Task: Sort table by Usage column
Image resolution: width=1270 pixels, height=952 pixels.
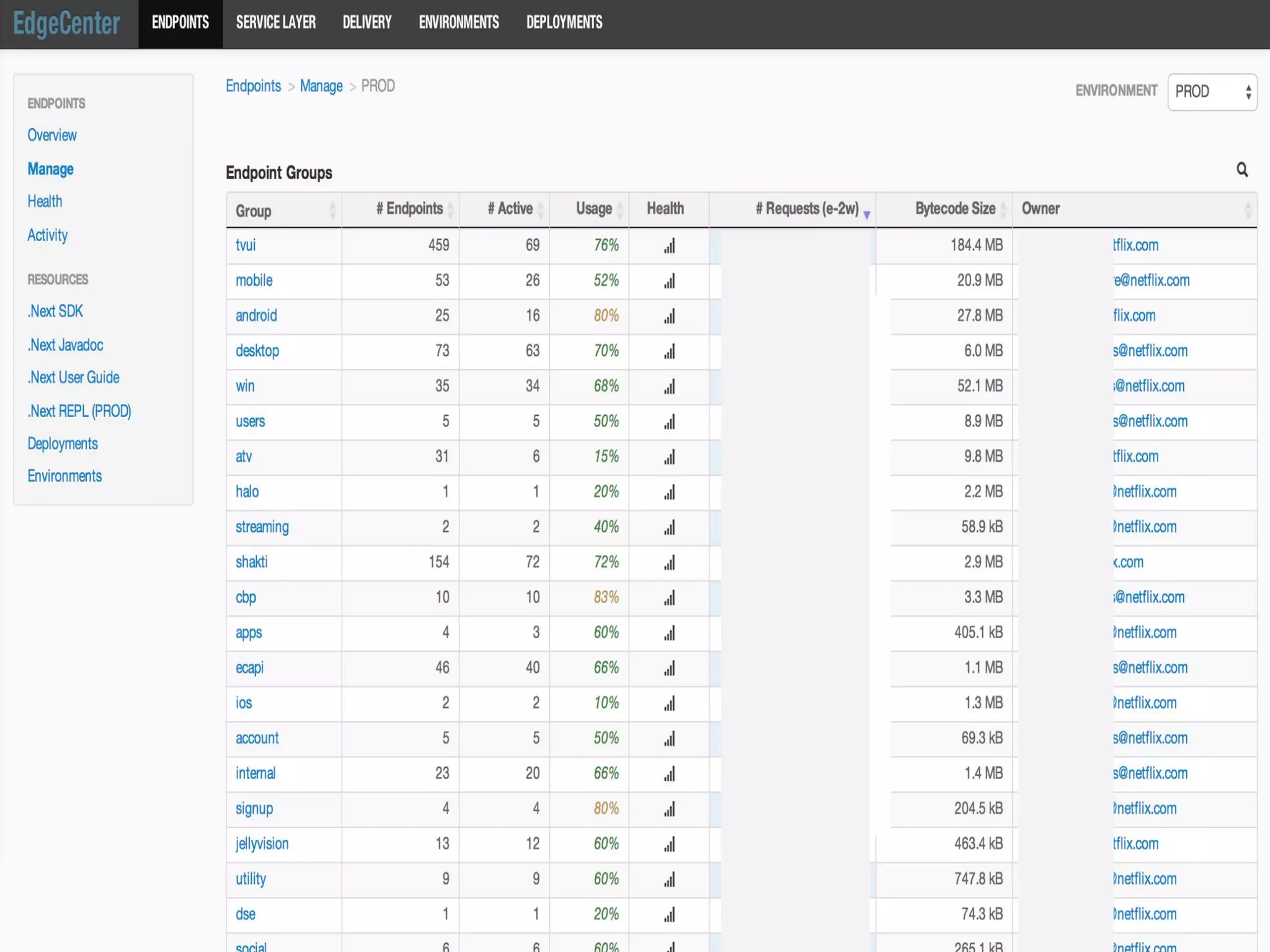Action: click(593, 209)
